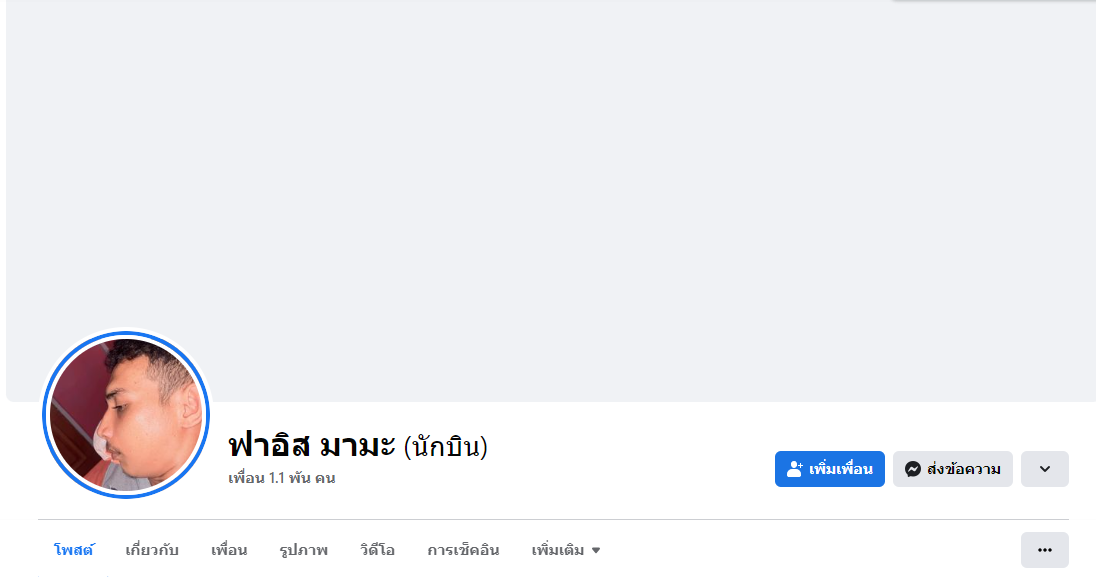
Task: Click the nickname (นักบิน) beside the name
Action: (x=445, y=446)
